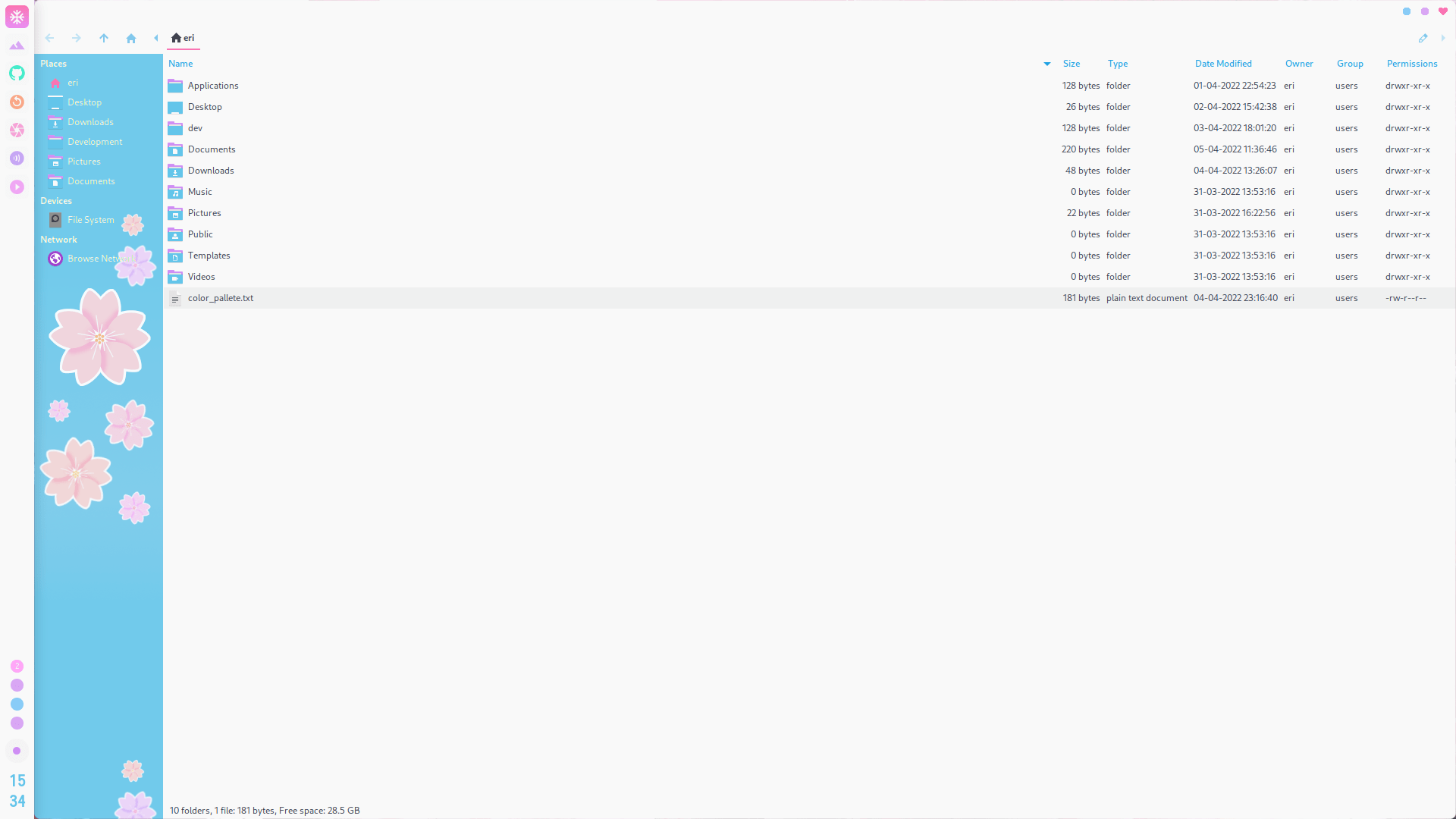Launch GitHub from the left dock
1456x819 pixels.
(x=17, y=74)
